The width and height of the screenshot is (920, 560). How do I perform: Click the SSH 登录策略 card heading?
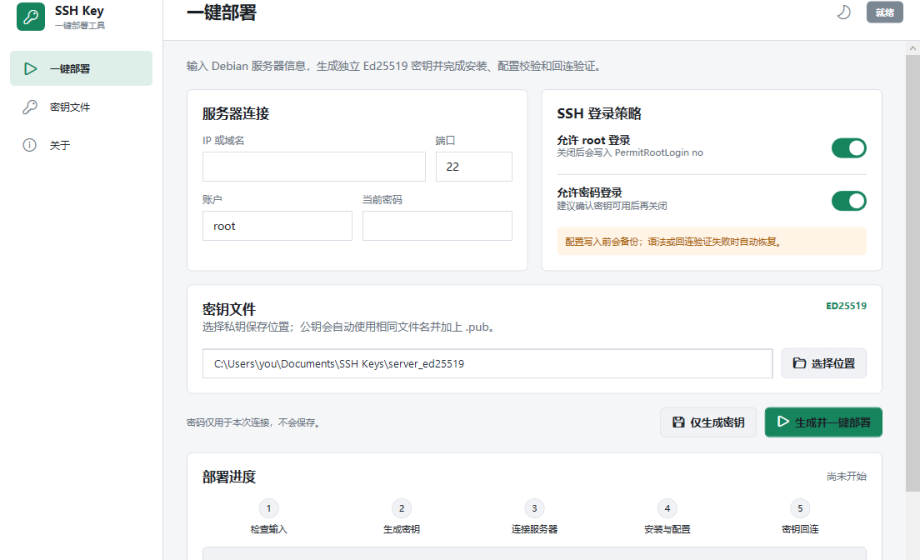coord(599,114)
